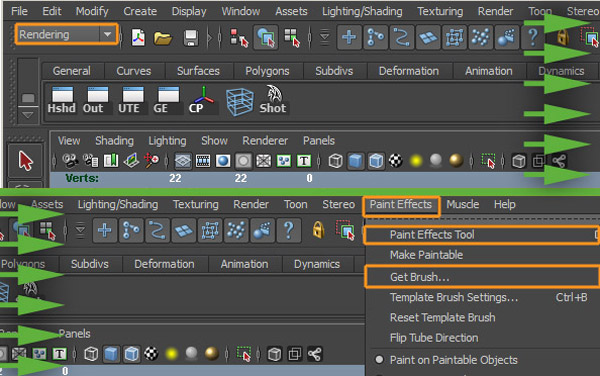Click the Open Scene folder icon
600x376 pixels.
pos(163,38)
